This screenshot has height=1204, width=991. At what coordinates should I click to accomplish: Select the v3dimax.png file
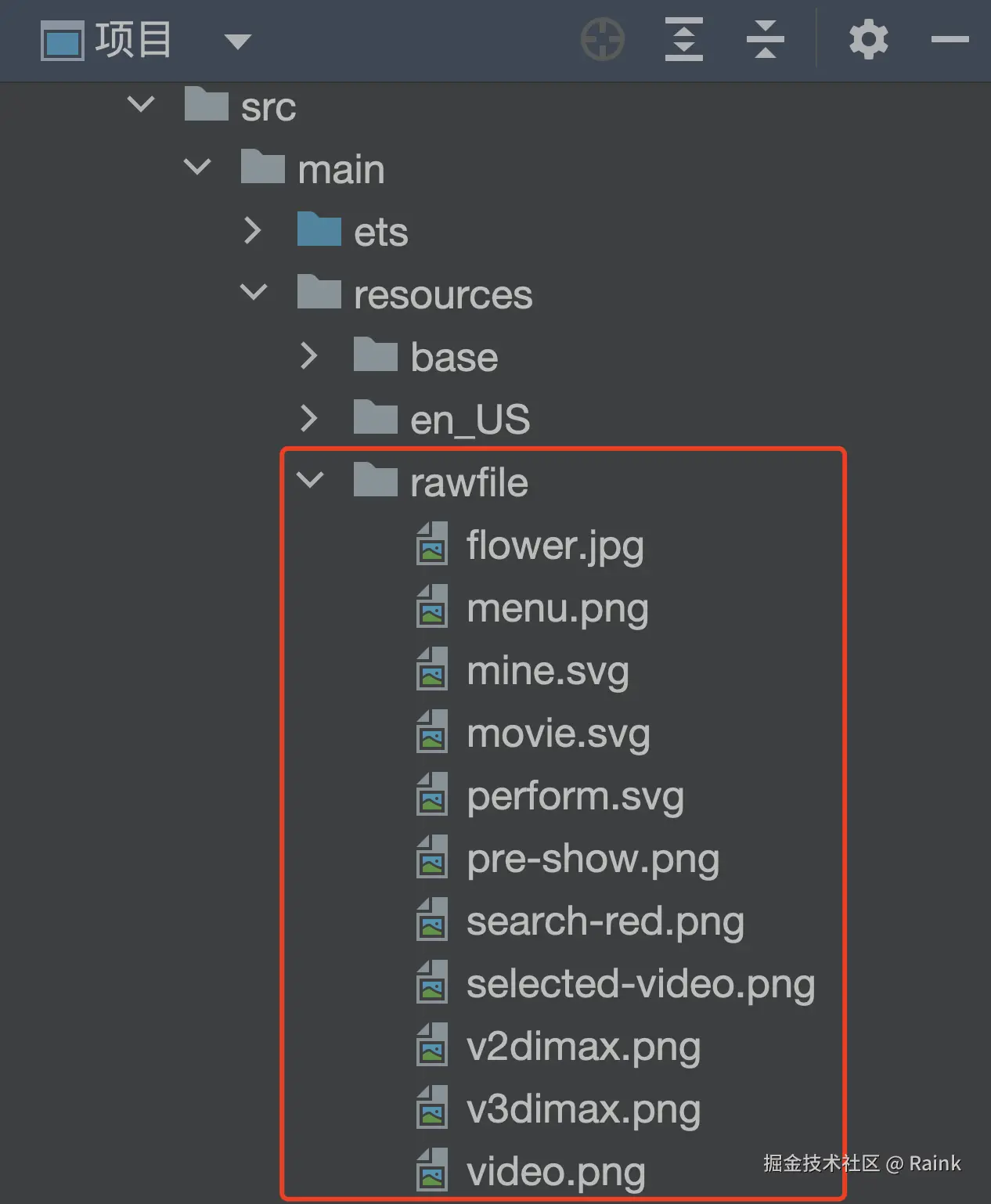(x=583, y=1109)
